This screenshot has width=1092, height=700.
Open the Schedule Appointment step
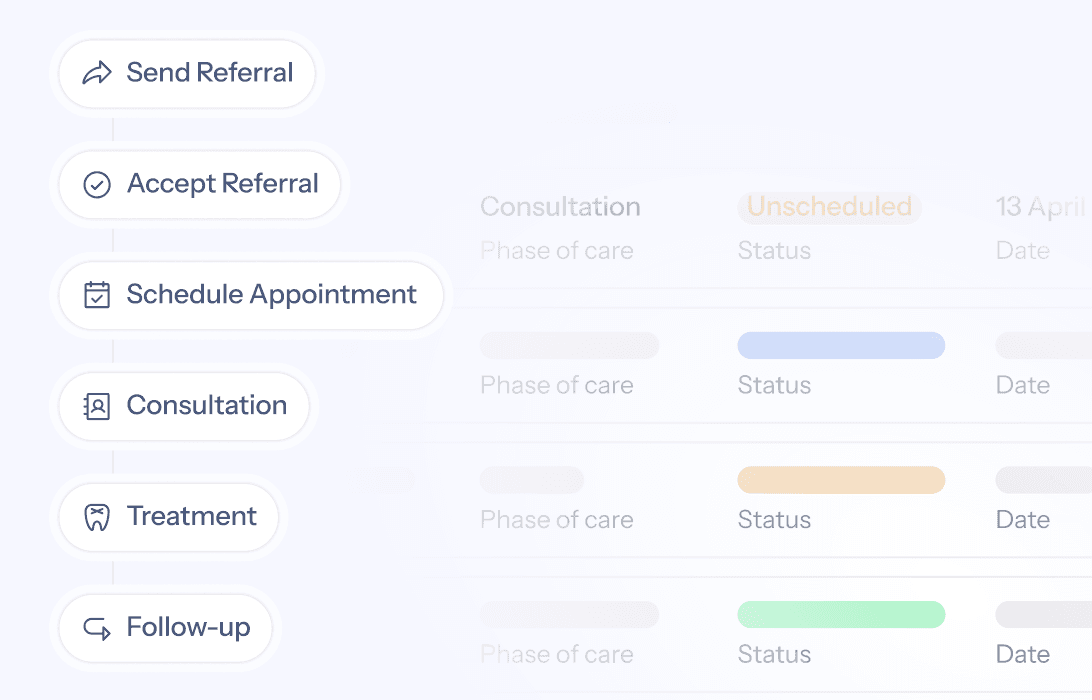pos(271,295)
